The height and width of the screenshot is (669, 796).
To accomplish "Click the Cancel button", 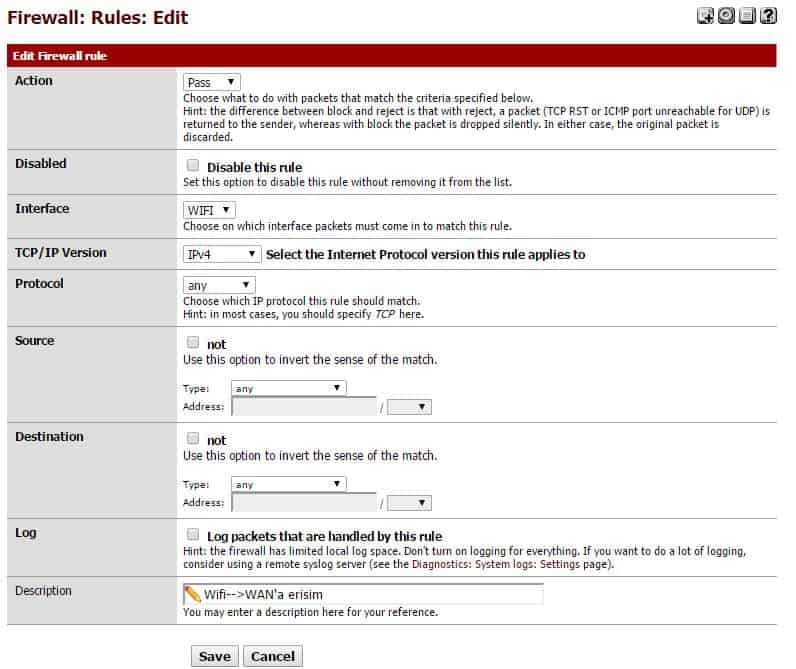I will point(272,656).
